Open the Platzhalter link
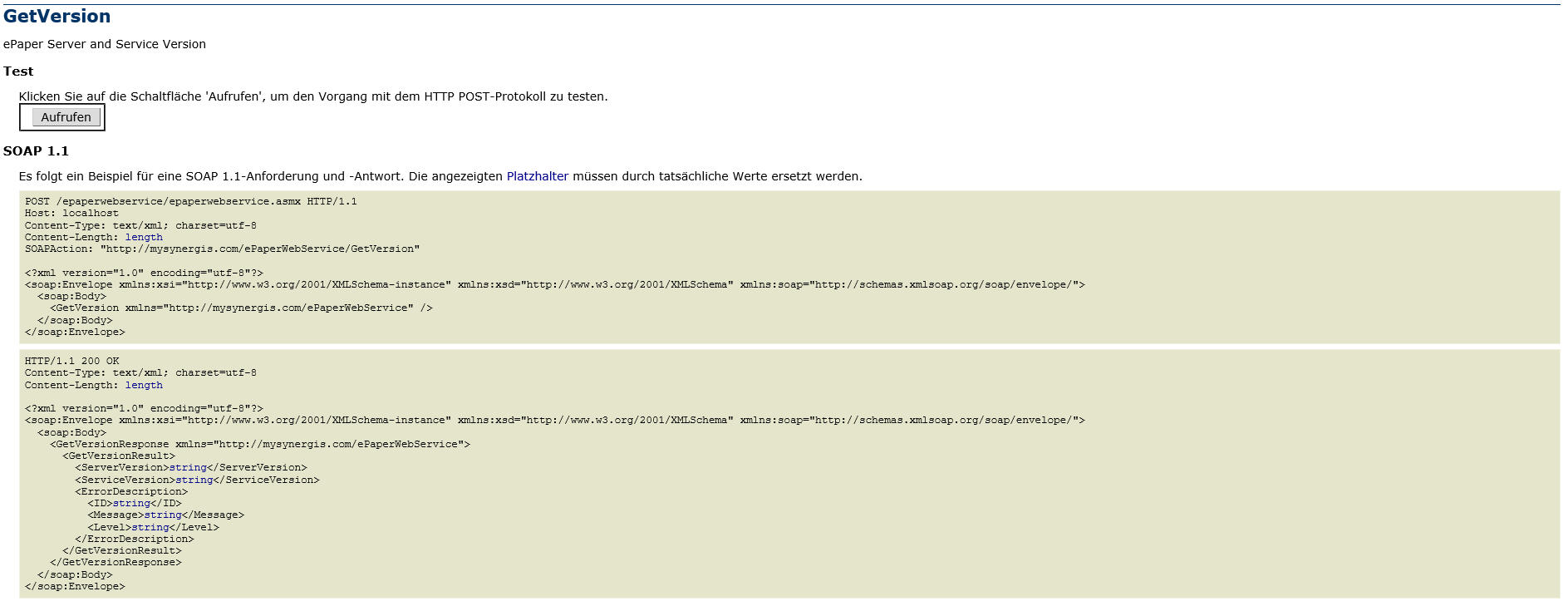 537,176
